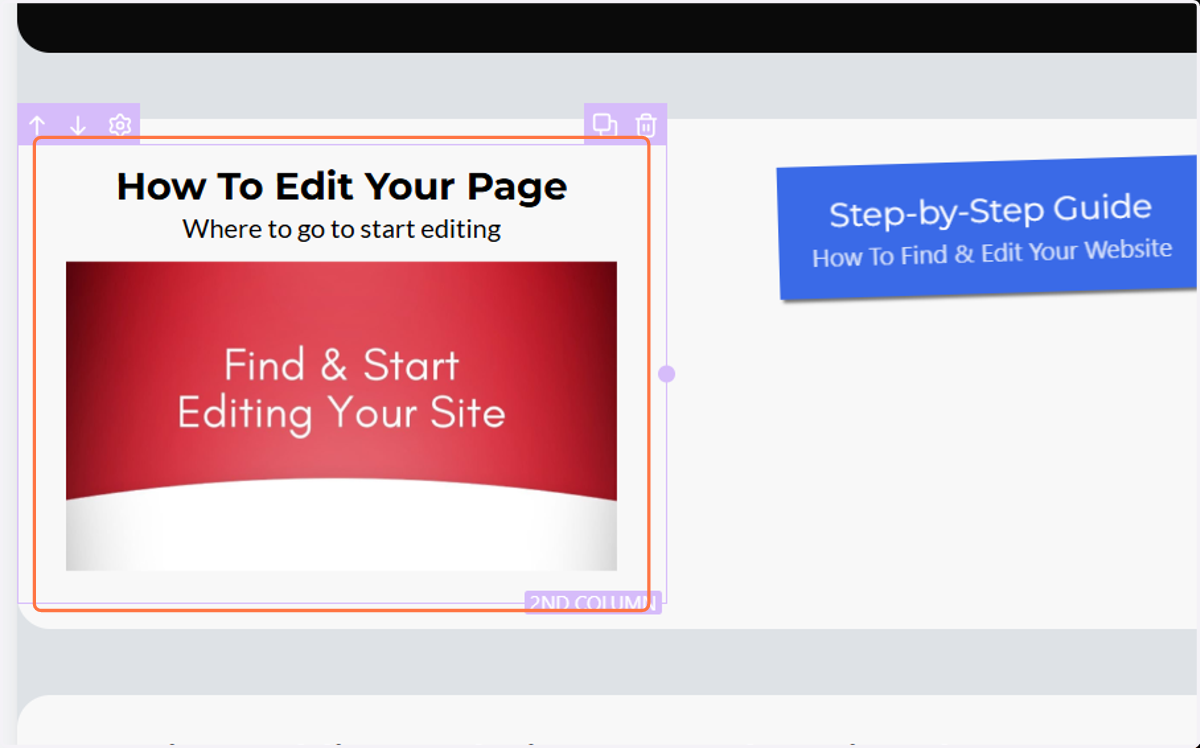
Task: Click 'How To Find & Edit Your Website' banner subtitle
Action: click(x=992, y=252)
